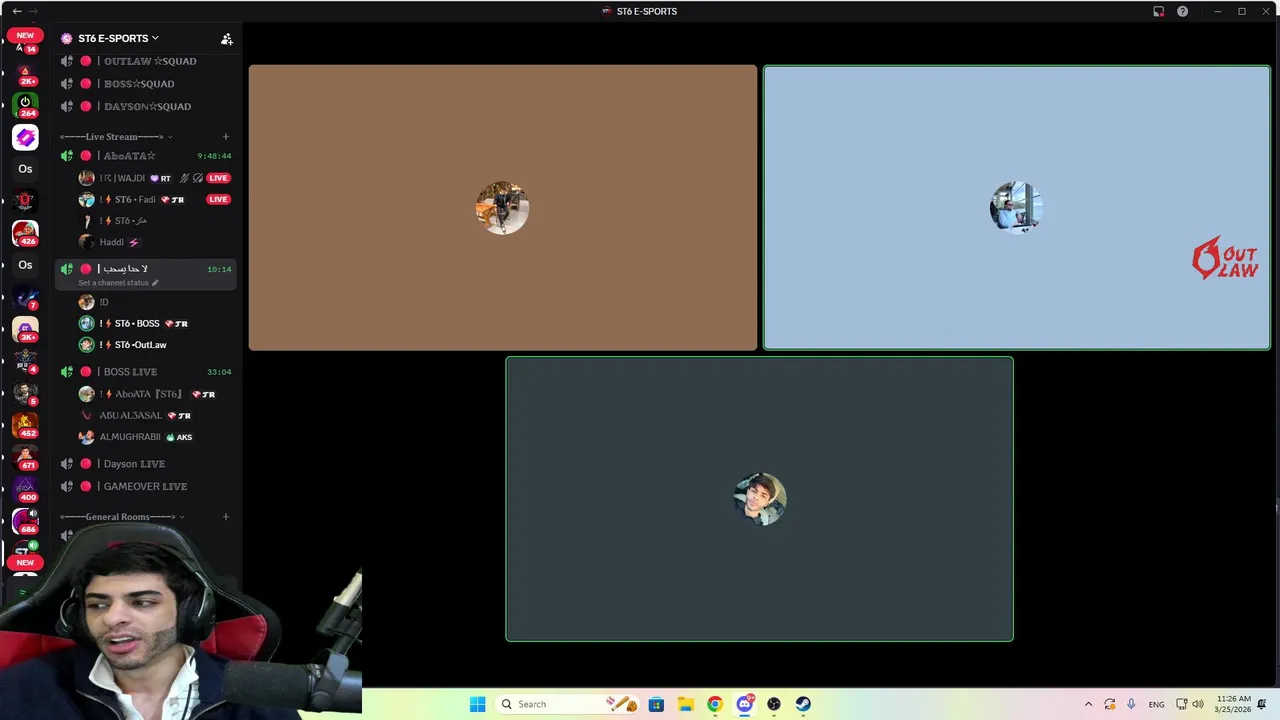The width and height of the screenshot is (1280, 720).
Task: Go back with the title bar back arrow
Action: [17, 11]
